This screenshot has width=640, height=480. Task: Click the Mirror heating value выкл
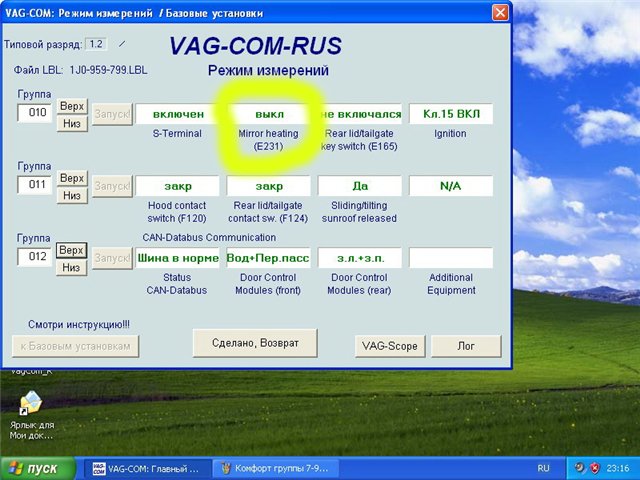pos(269,114)
